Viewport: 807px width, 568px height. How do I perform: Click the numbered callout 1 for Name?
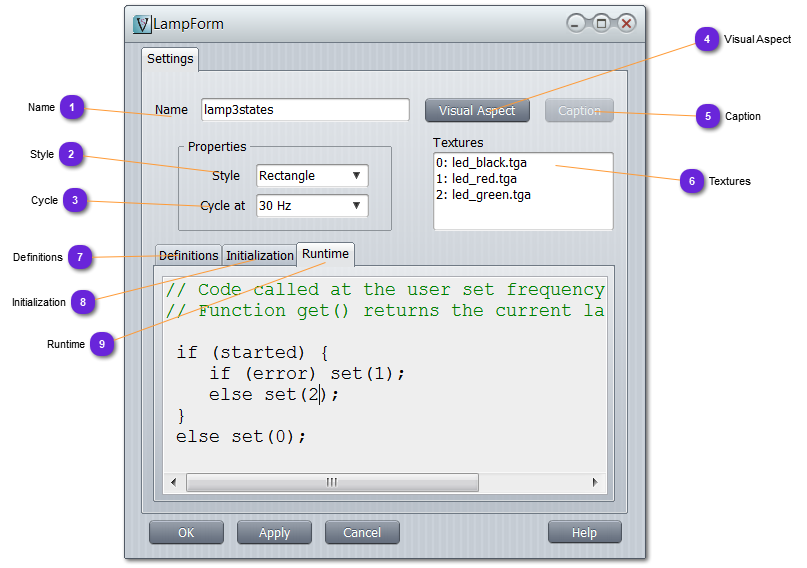[72, 107]
